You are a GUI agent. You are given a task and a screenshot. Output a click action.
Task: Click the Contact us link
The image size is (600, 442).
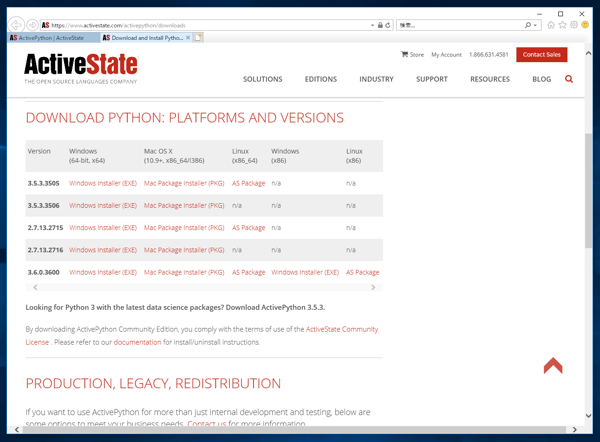coord(207,424)
